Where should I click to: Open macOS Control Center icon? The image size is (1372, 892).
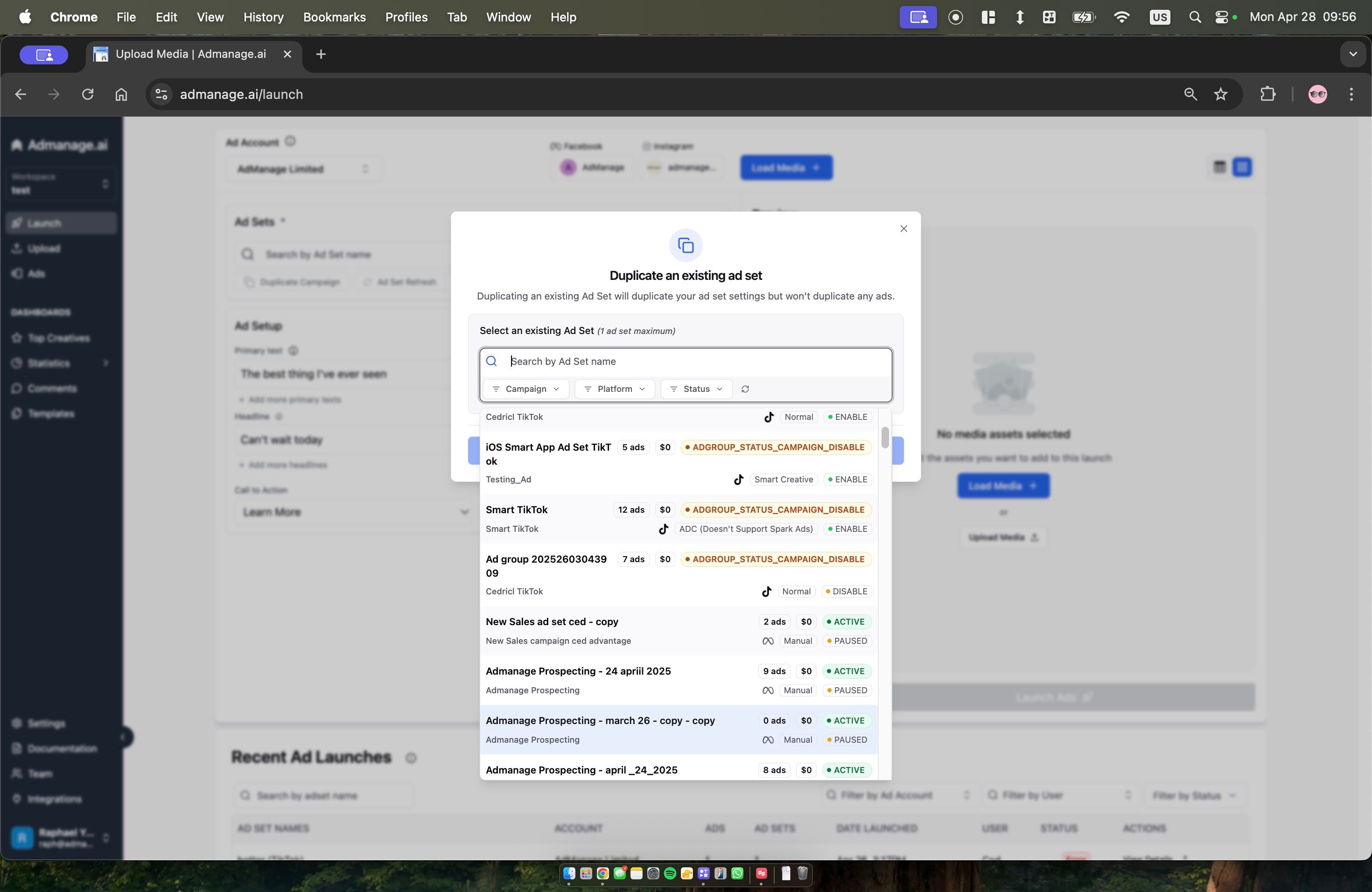tap(1222, 17)
